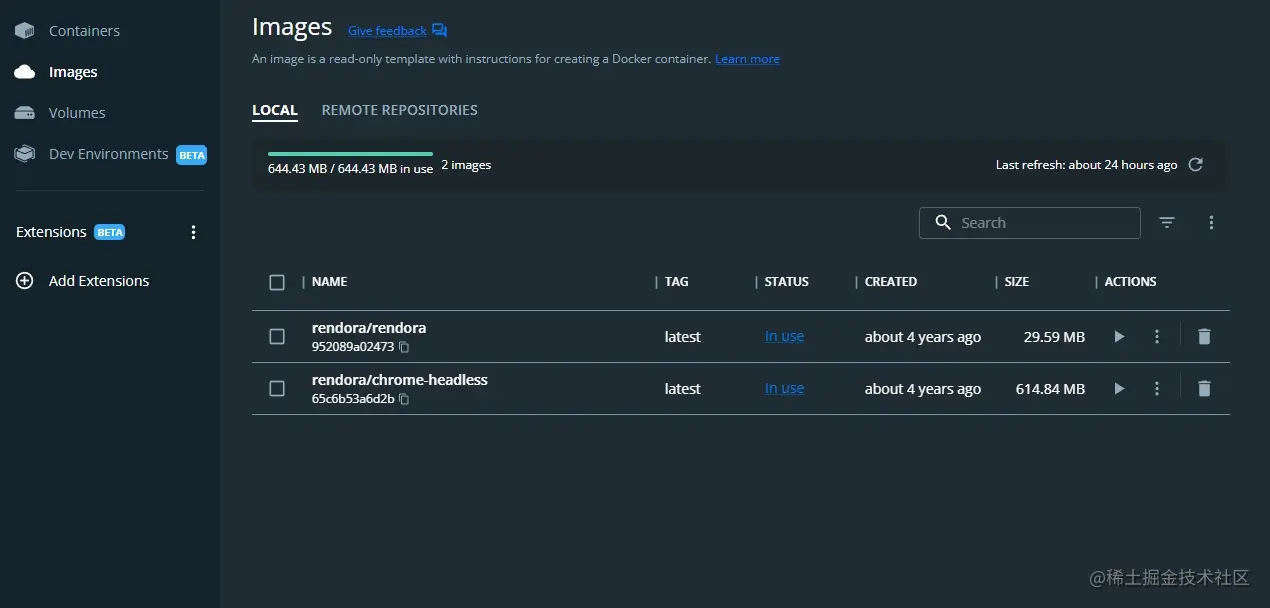Copy image ID 65c6b53a6d2b
Viewport: 1270px width, 608px height.
pos(404,400)
